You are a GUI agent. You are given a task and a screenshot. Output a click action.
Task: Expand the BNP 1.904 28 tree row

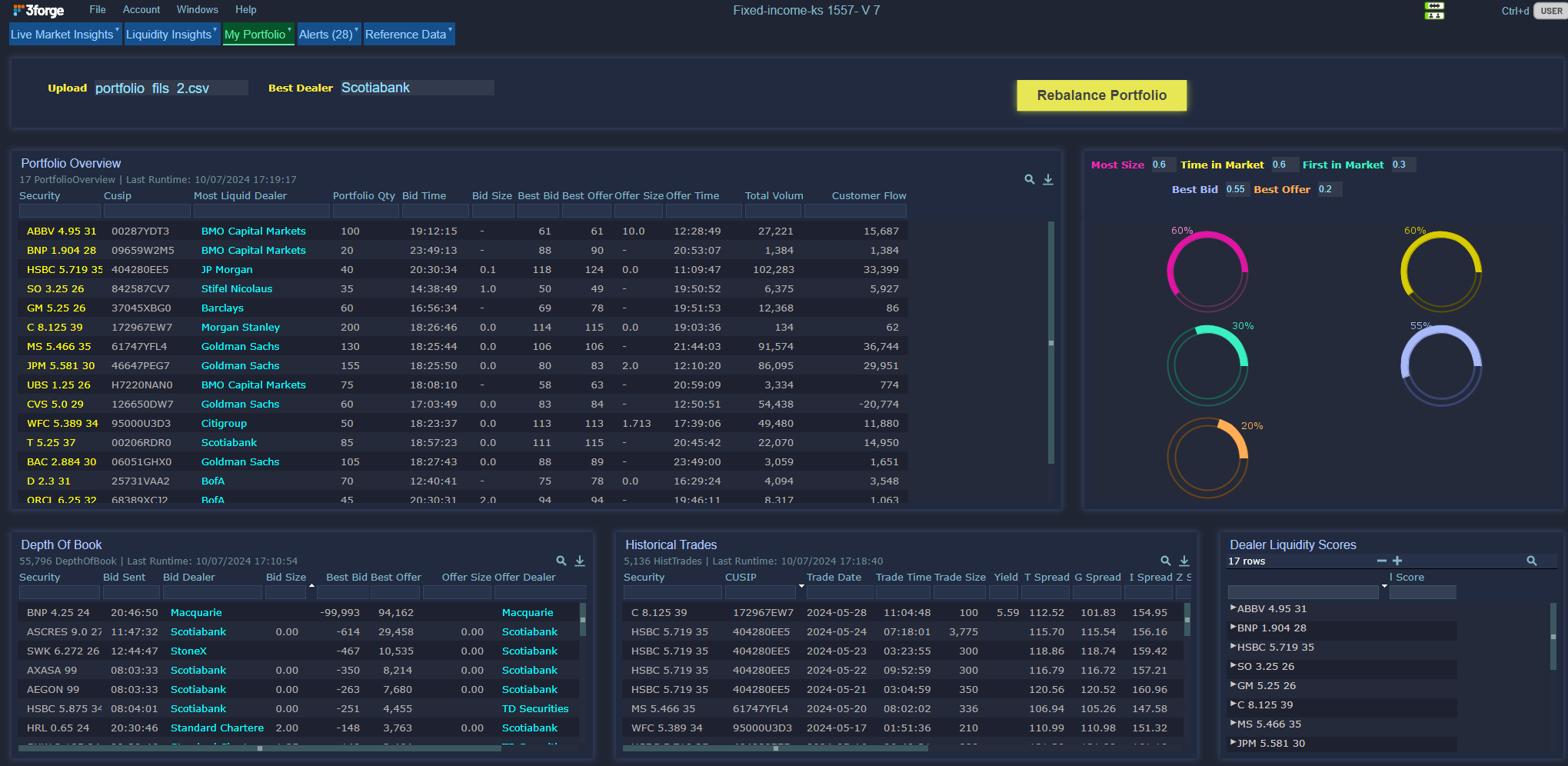pos(1233,627)
